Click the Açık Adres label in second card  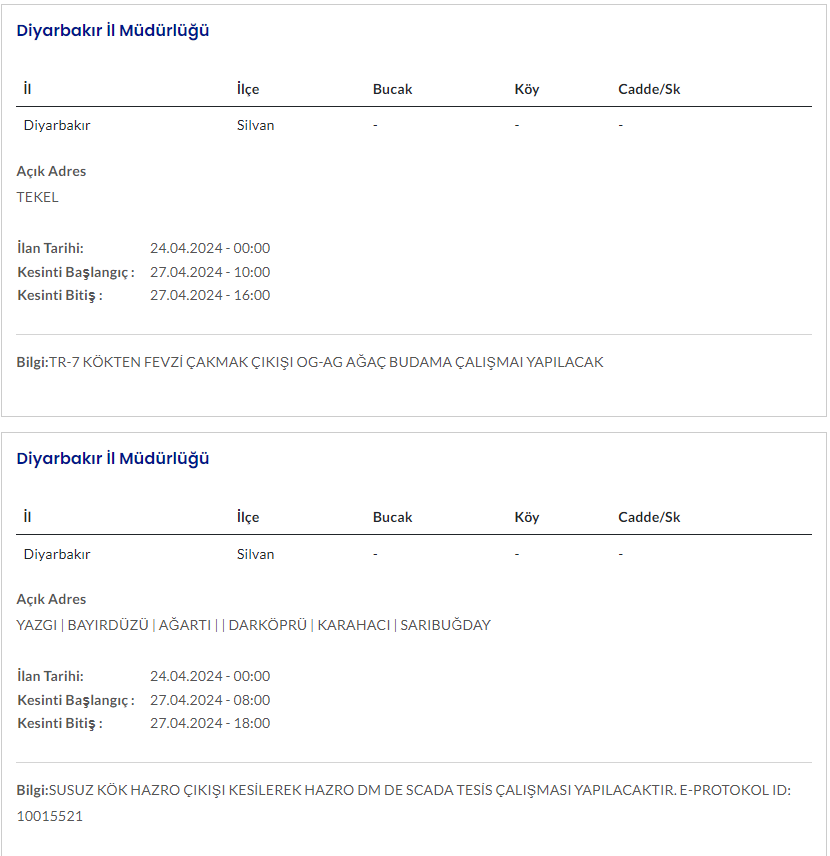[x=51, y=599]
